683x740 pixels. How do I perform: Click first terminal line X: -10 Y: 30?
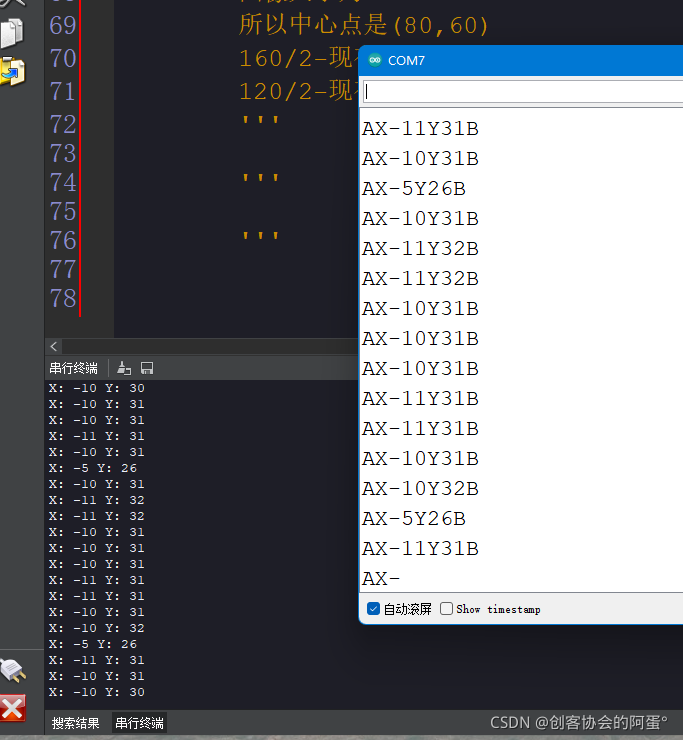(x=97, y=388)
